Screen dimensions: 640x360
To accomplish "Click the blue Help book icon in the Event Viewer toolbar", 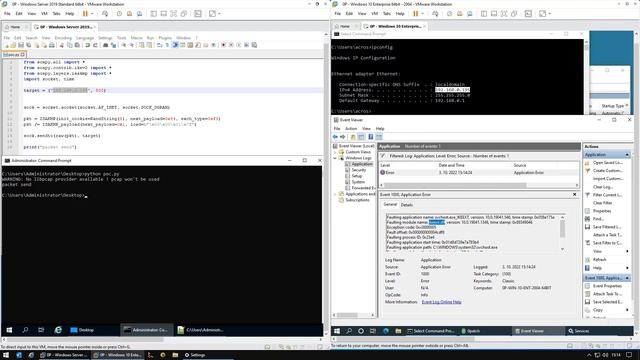I will (371, 137).
